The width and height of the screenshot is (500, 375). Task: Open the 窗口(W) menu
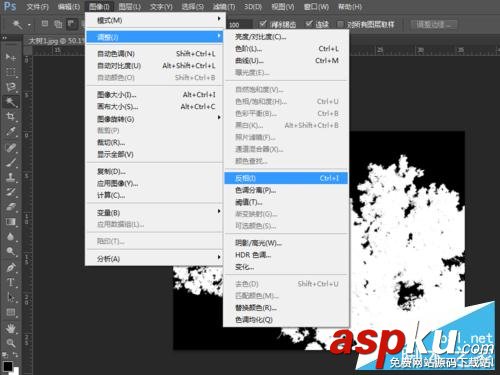point(316,7)
